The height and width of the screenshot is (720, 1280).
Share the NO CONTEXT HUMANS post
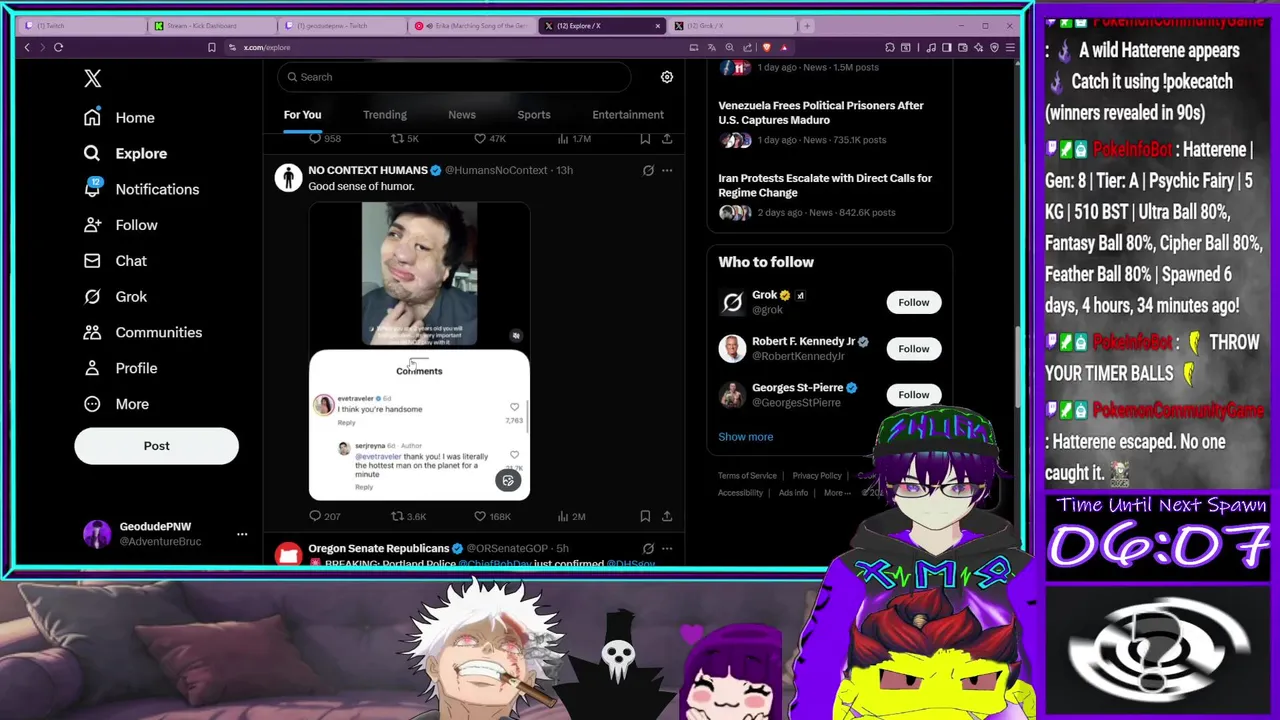667,516
